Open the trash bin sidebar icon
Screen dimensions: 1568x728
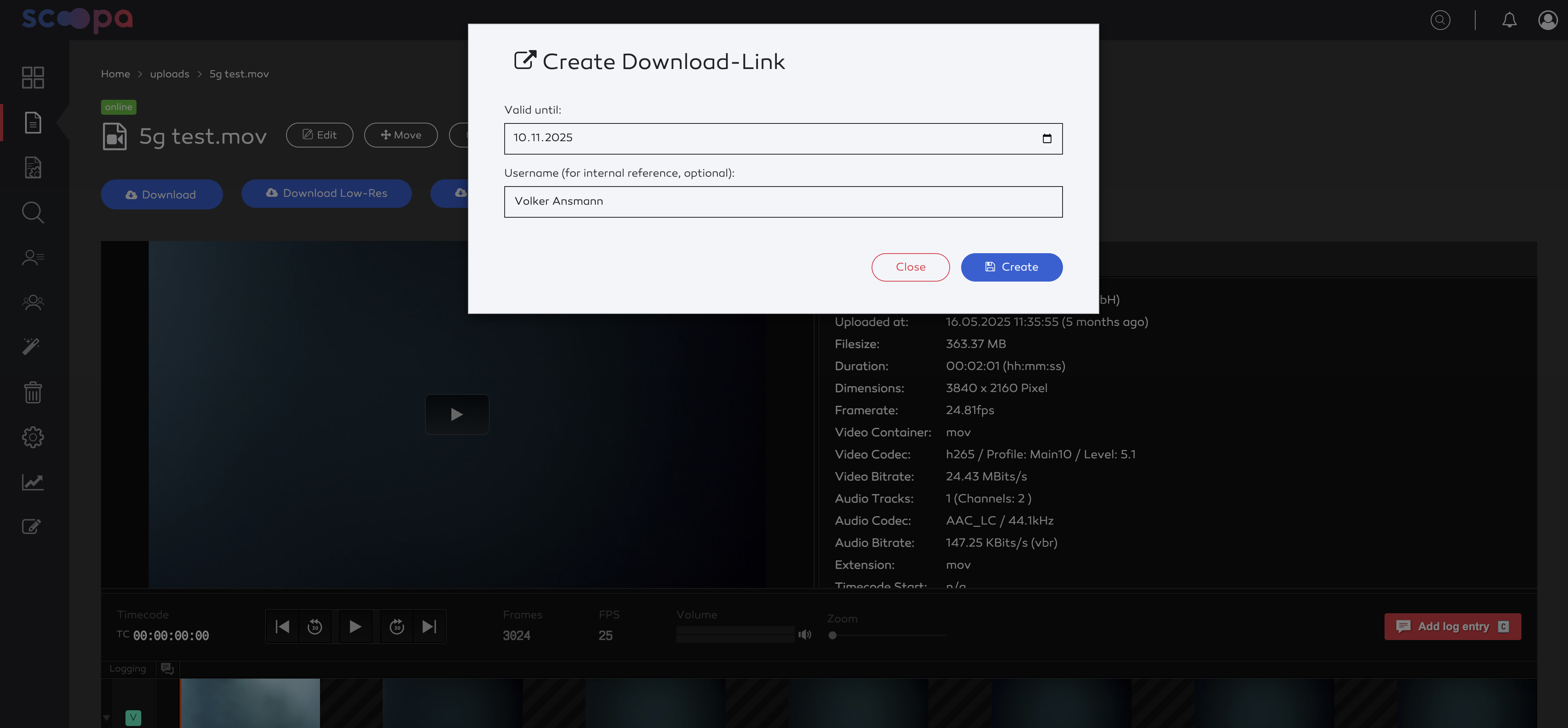33,392
